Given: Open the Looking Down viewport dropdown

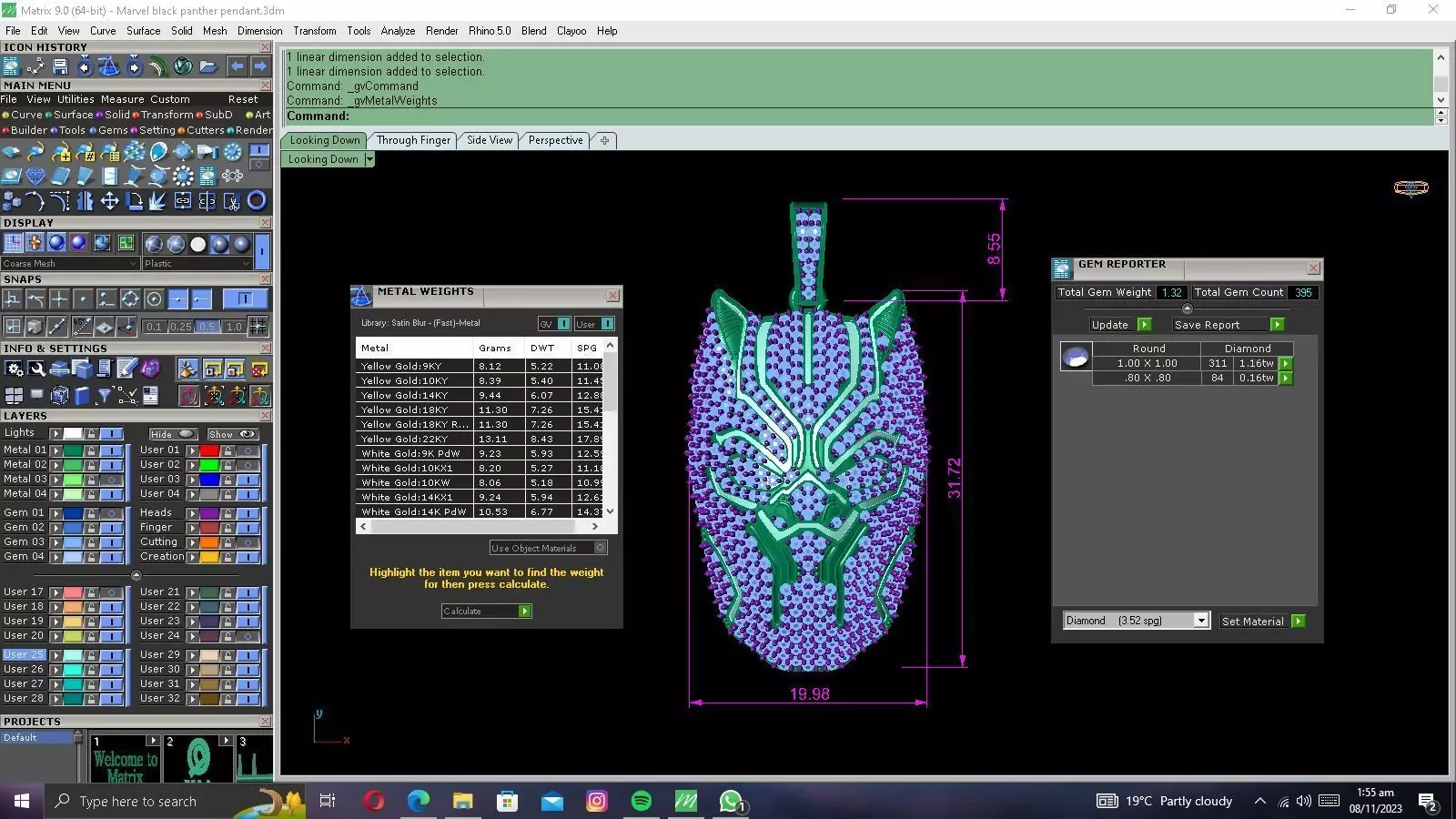Looking at the screenshot, I should 369,159.
